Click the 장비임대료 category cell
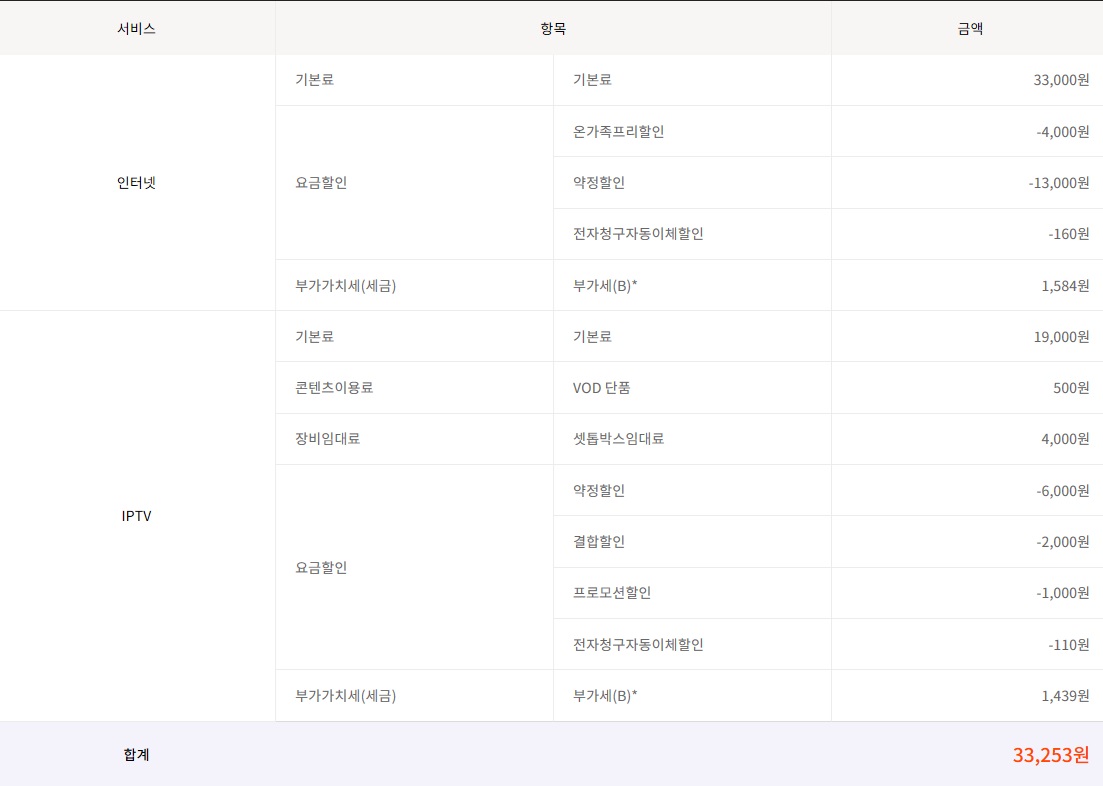 (328, 439)
